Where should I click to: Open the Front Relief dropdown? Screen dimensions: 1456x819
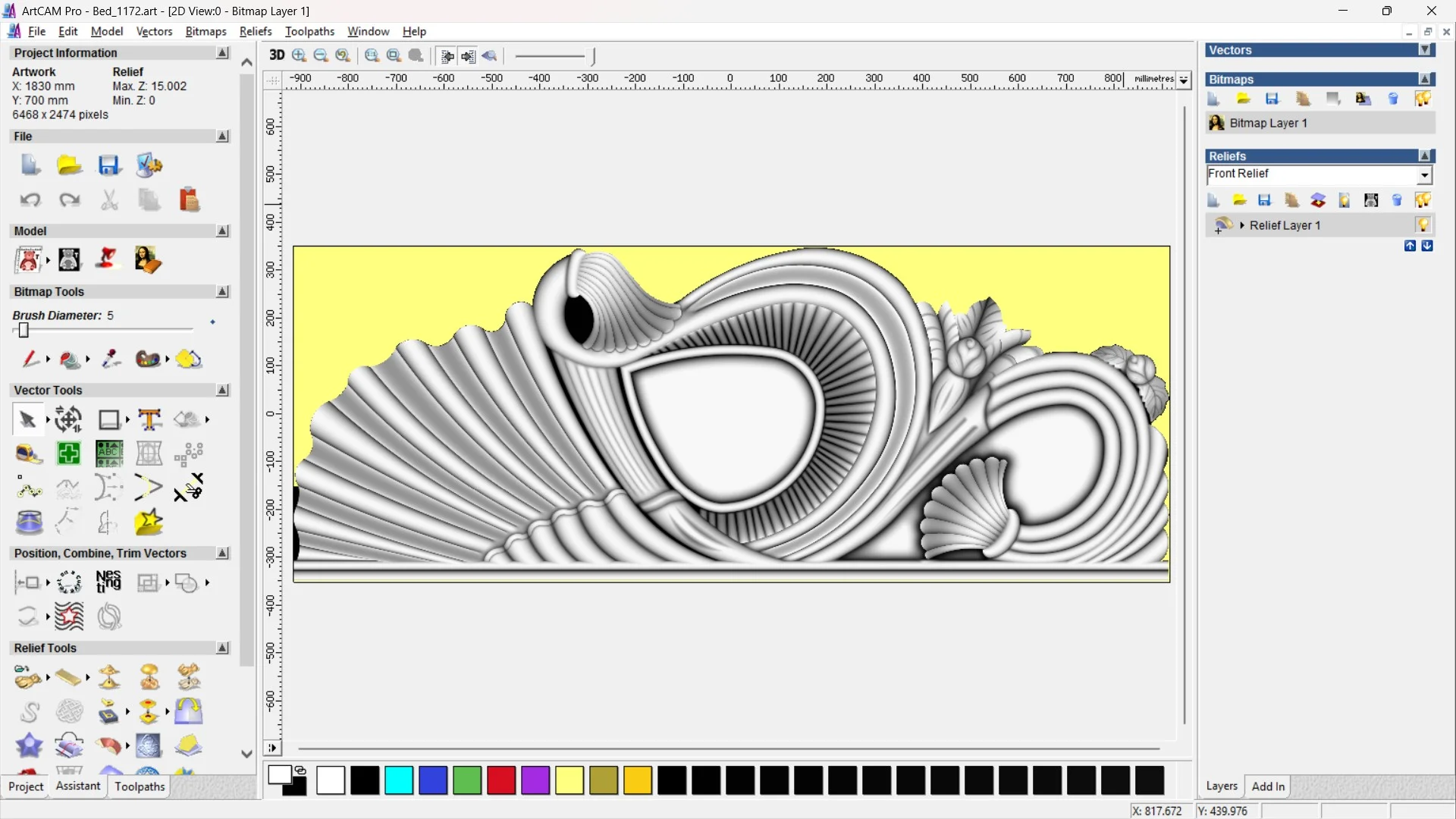point(1424,175)
